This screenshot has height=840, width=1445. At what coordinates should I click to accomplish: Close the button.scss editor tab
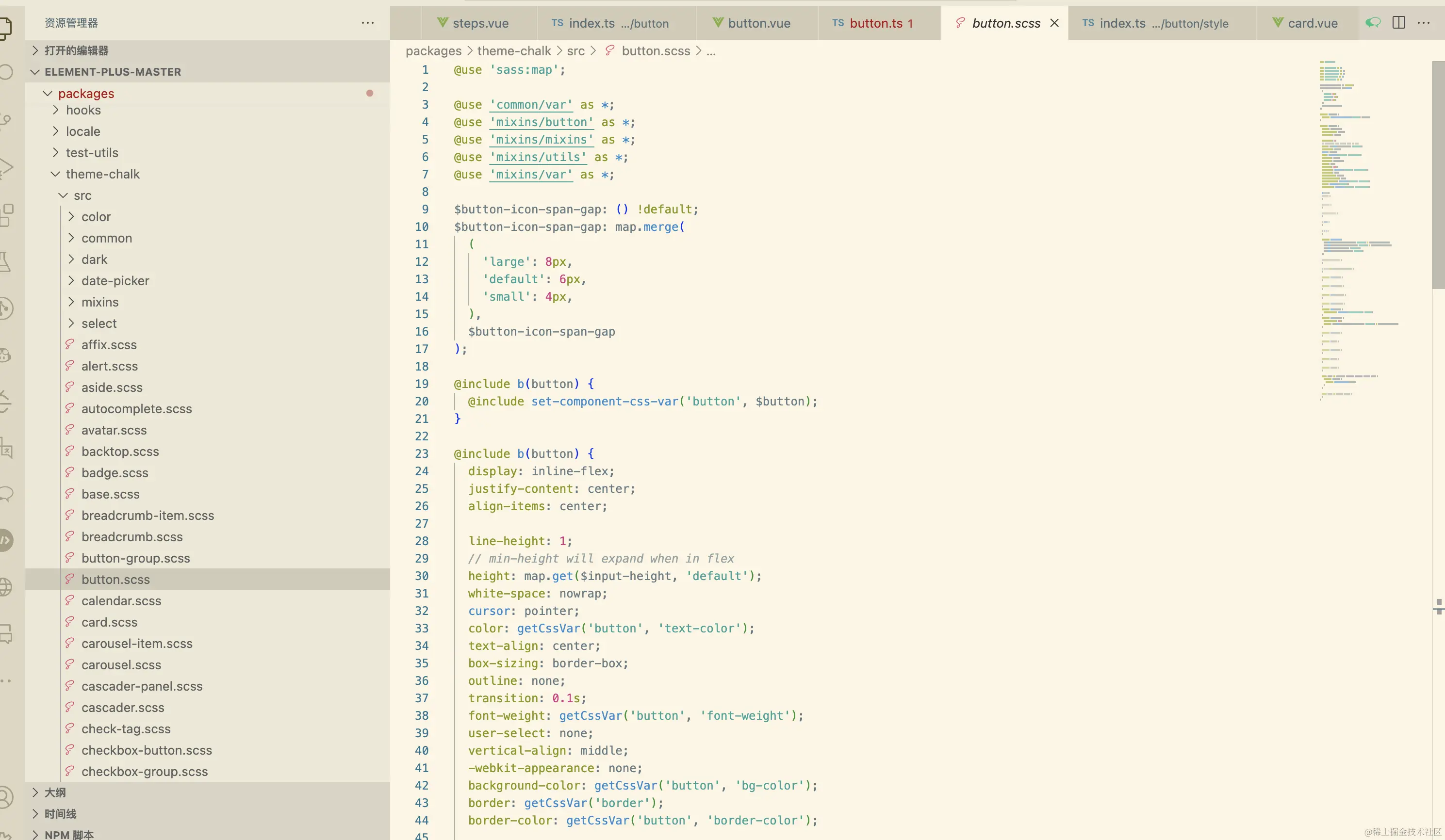[1054, 23]
